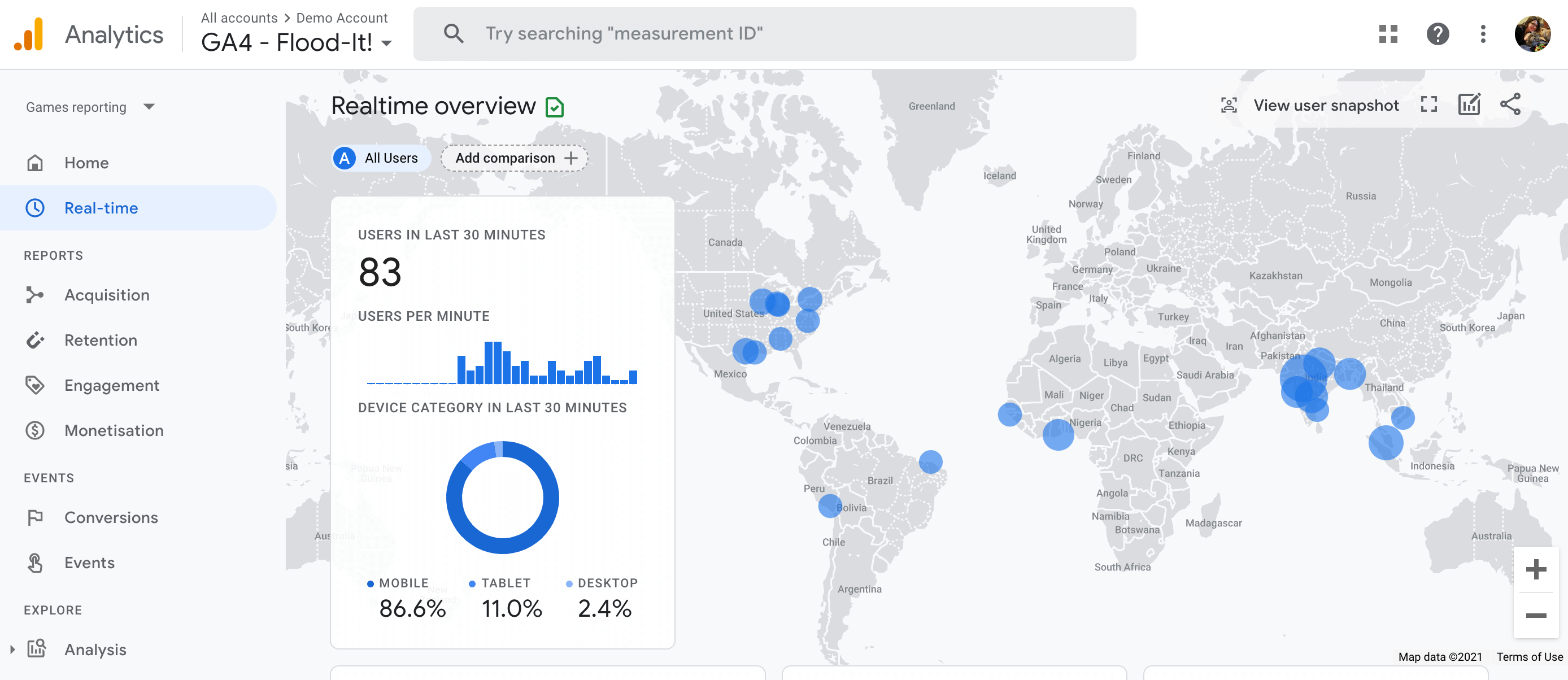Click Add comparison
1568x680 pixels.
[x=515, y=158]
